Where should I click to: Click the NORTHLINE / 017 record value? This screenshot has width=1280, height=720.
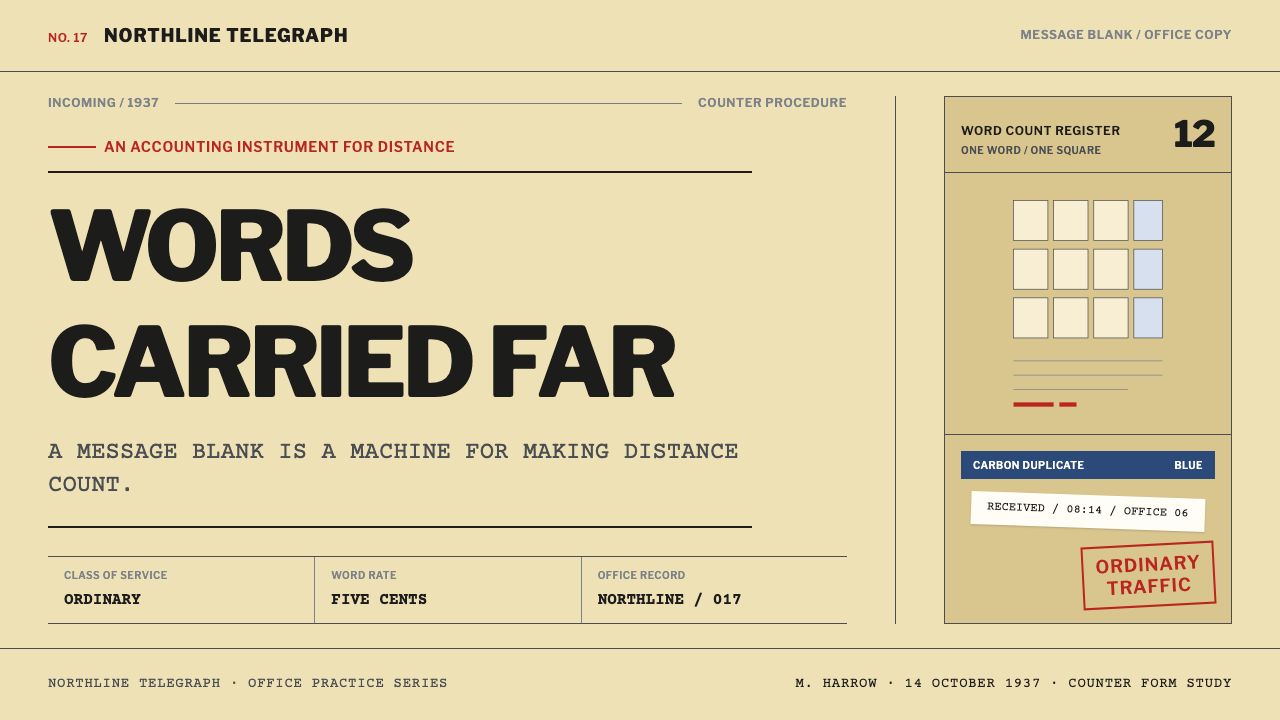click(670, 600)
